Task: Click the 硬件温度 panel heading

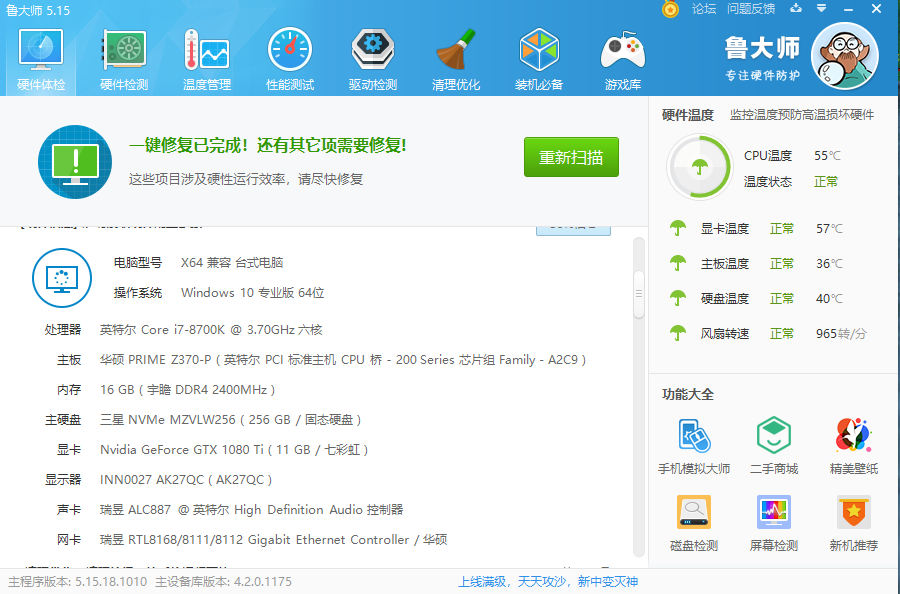Action: (x=688, y=115)
